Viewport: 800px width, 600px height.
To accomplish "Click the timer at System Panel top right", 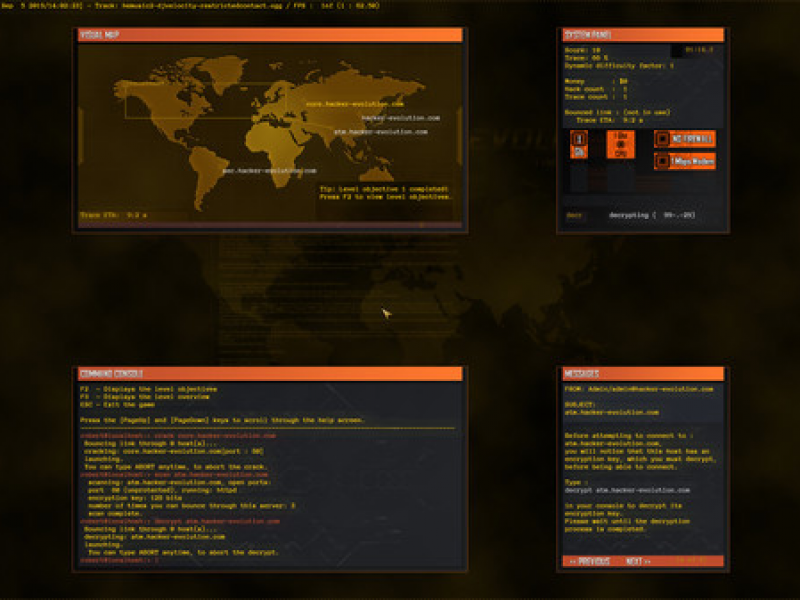I will [699, 50].
